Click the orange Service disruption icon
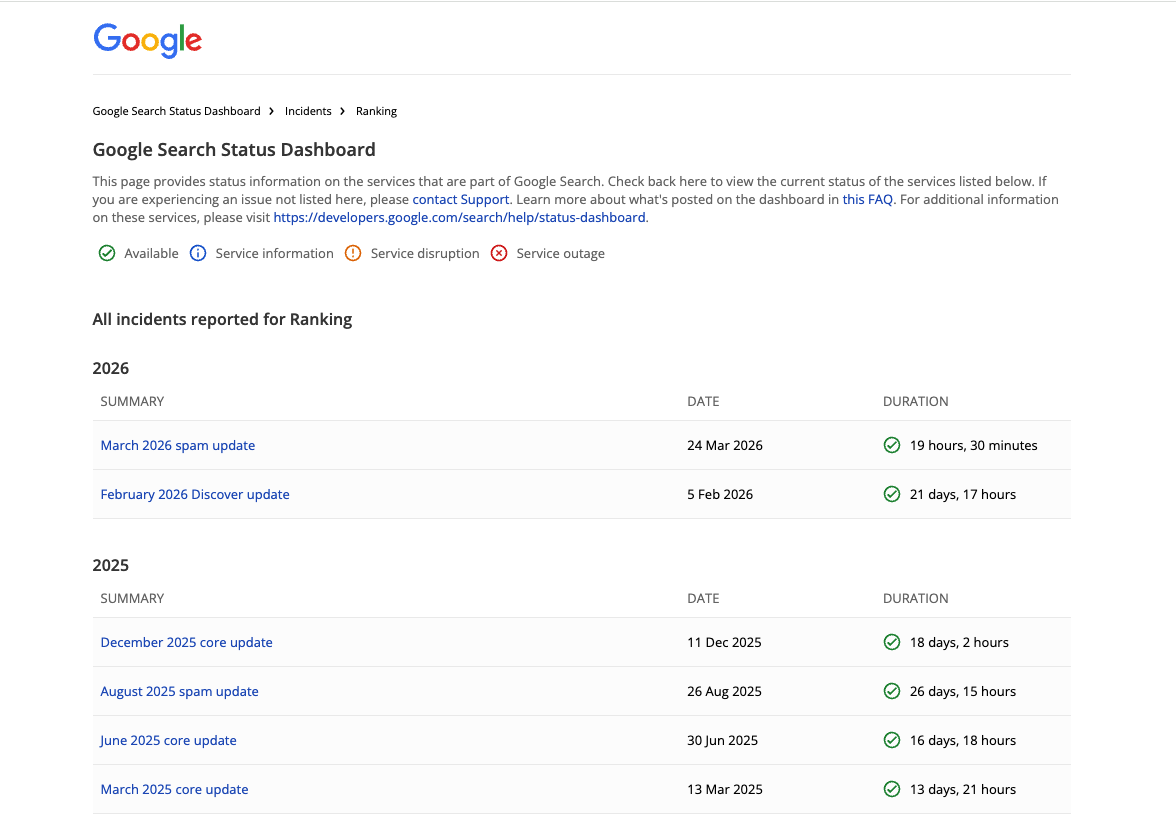This screenshot has height=838, width=1176. (x=352, y=253)
